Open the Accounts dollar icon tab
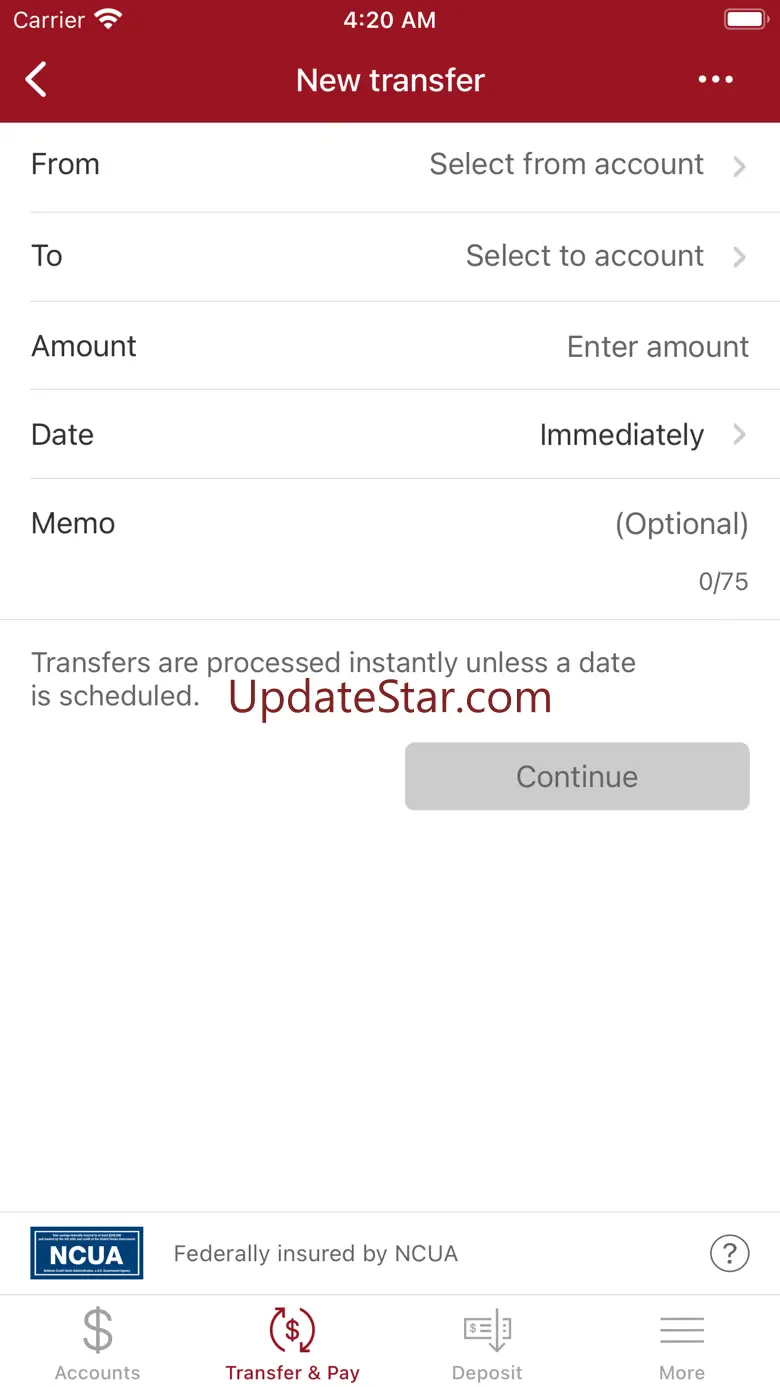Image resolution: width=780 pixels, height=1387 pixels. pyautogui.click(x=98, y=1330)
